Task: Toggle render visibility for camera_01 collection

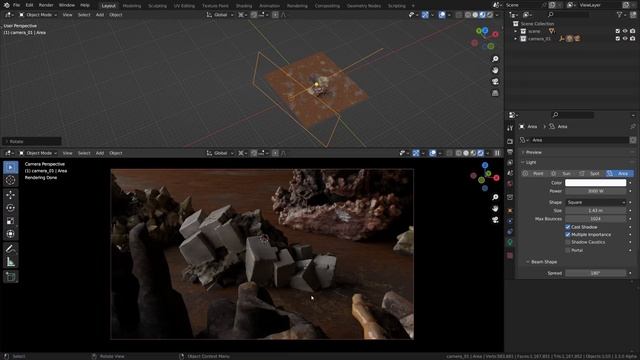Action: pos(632,39)
